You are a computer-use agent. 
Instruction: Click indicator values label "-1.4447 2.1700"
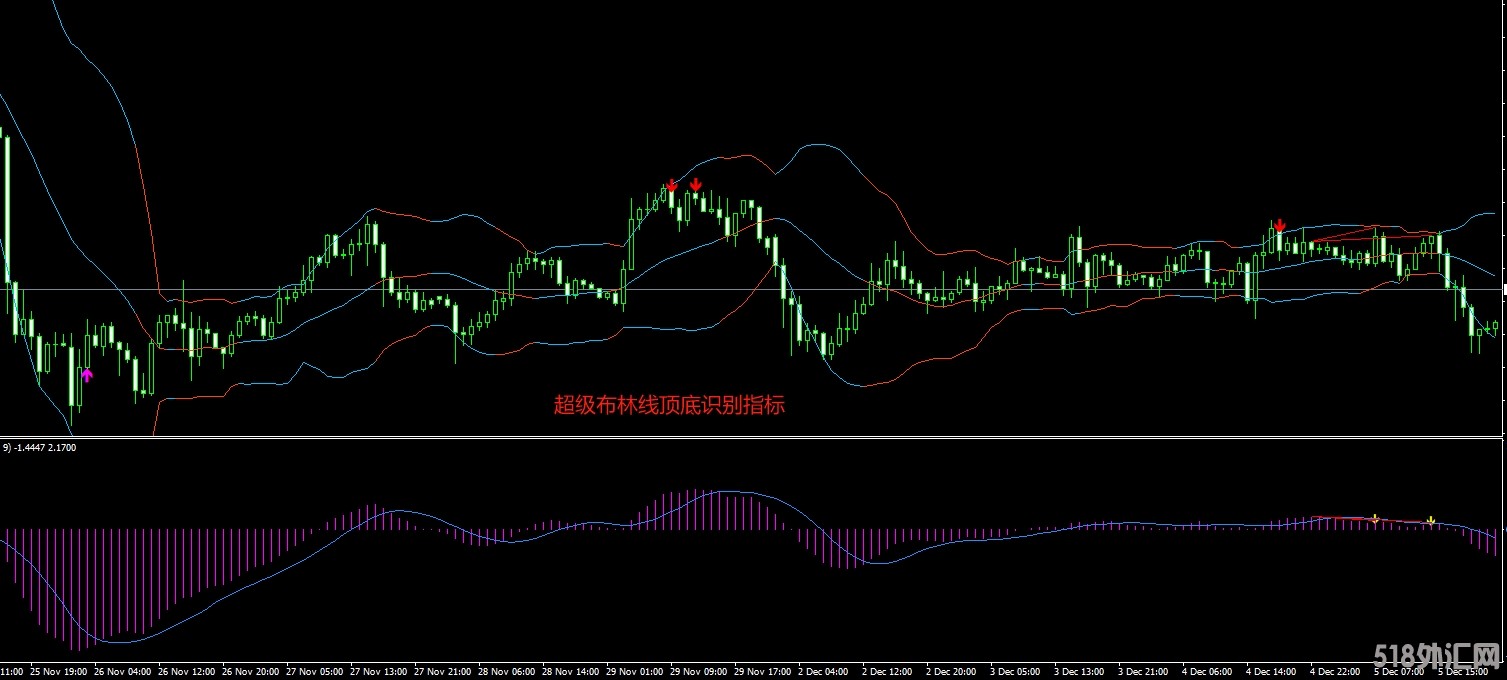(x=46, y=448)
